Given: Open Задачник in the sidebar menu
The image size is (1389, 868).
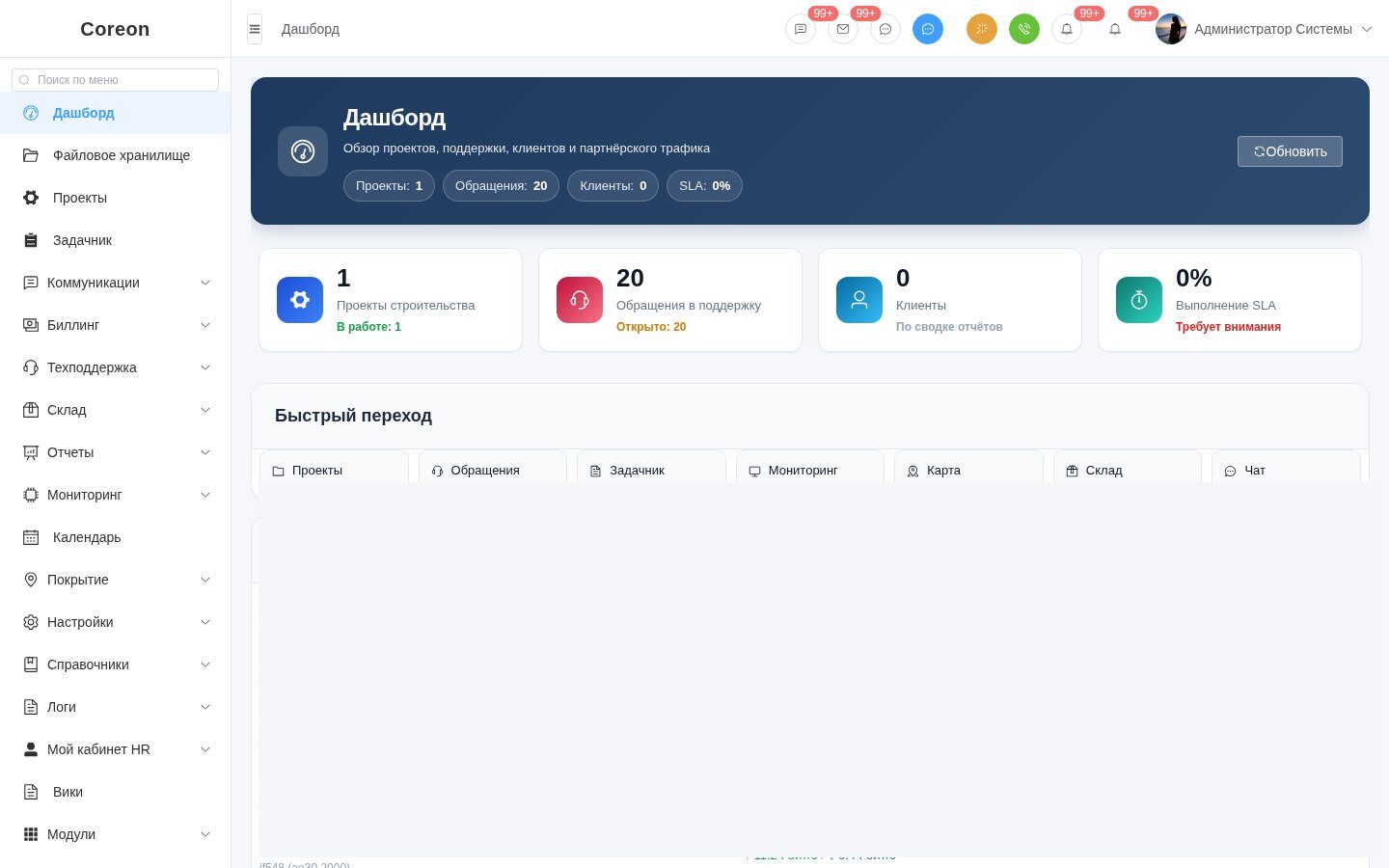Looking at the screenshot, I should coord(115,240).
